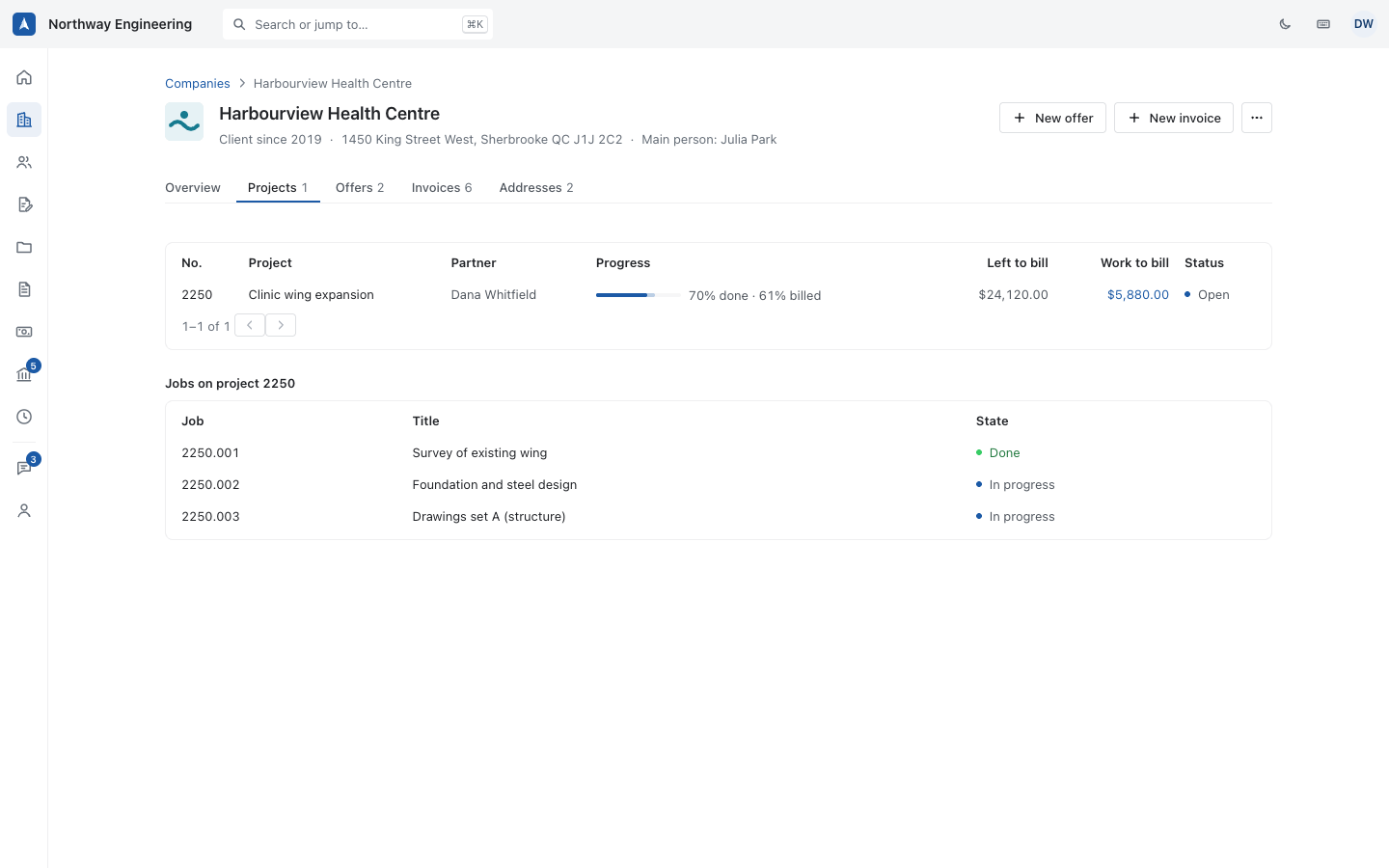Open the Invoices tab
This screenshot has width=1389, height=868.
click(x=442, y=187)
